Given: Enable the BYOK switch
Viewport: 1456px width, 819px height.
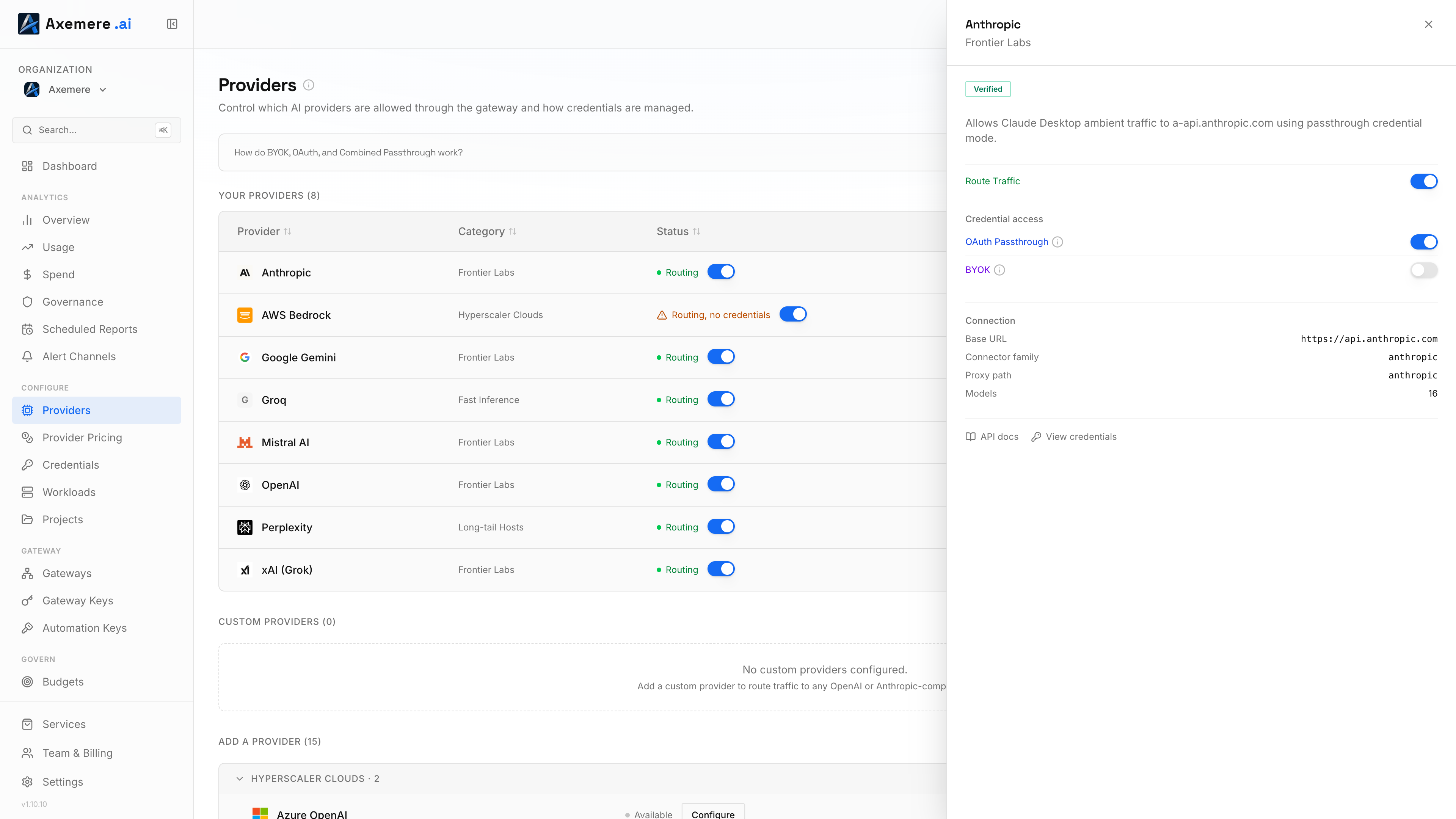Looking at the screenshot, I should 1424,270.
